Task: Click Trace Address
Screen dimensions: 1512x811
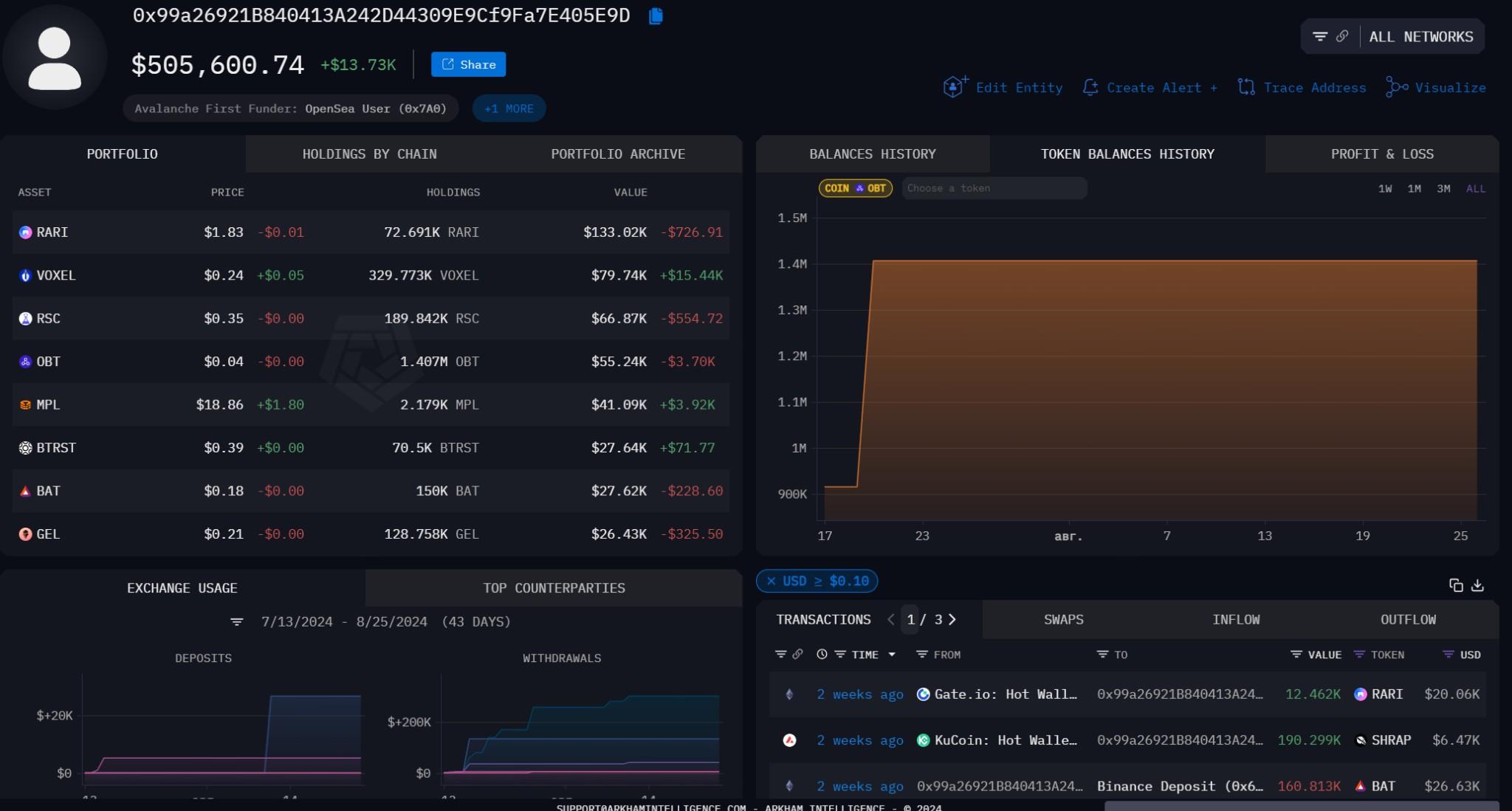Action: point(1302,88)
